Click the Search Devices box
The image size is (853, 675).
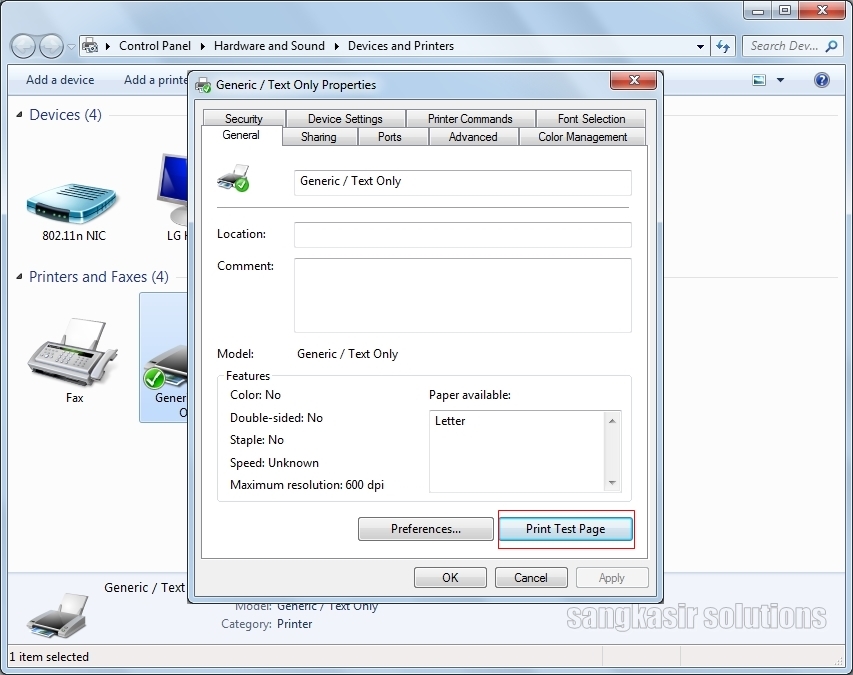pyautogui.click(x=790, y=45)
